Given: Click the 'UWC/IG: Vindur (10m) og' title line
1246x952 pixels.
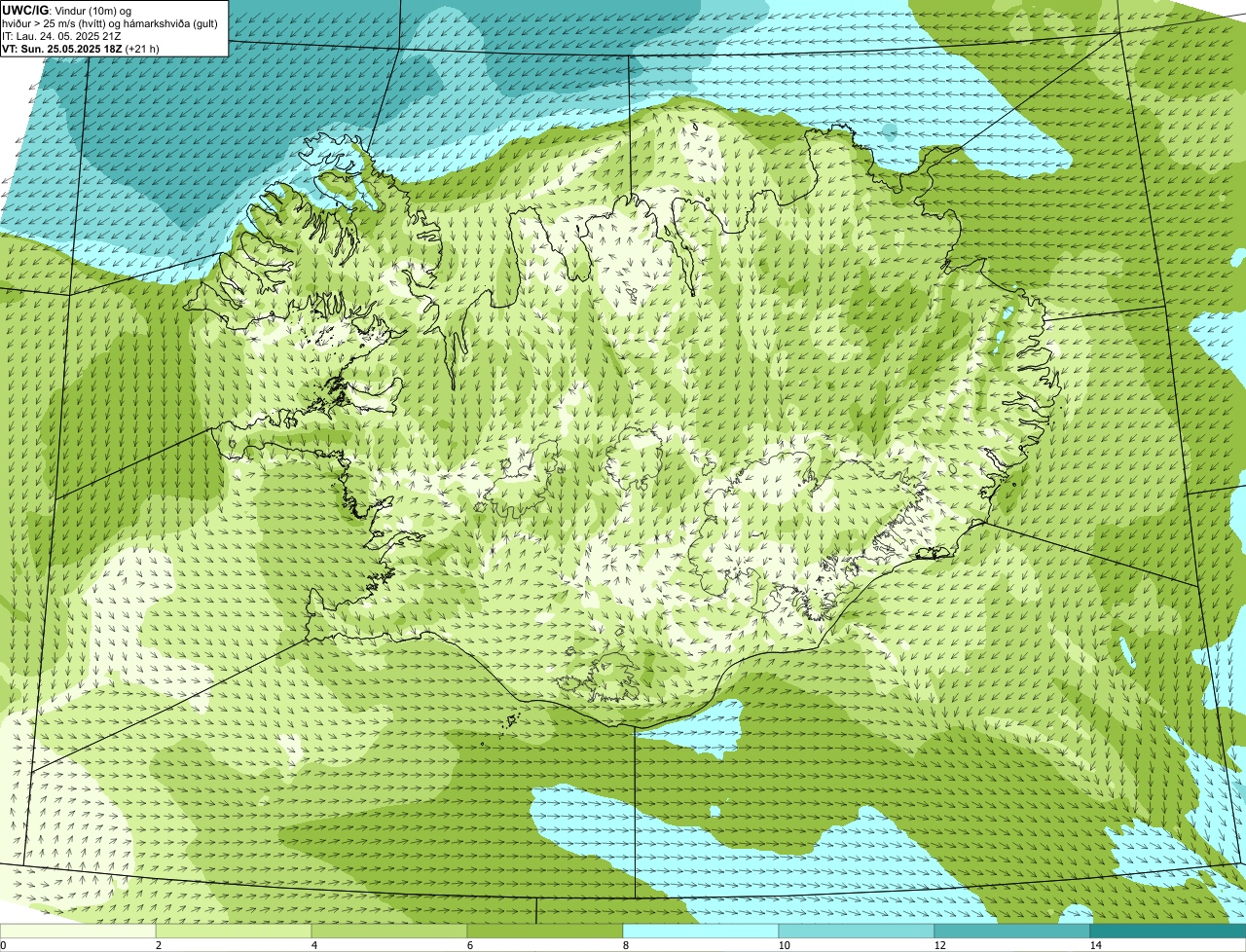Looking at the screenshot, I should (x=67, y=11).
